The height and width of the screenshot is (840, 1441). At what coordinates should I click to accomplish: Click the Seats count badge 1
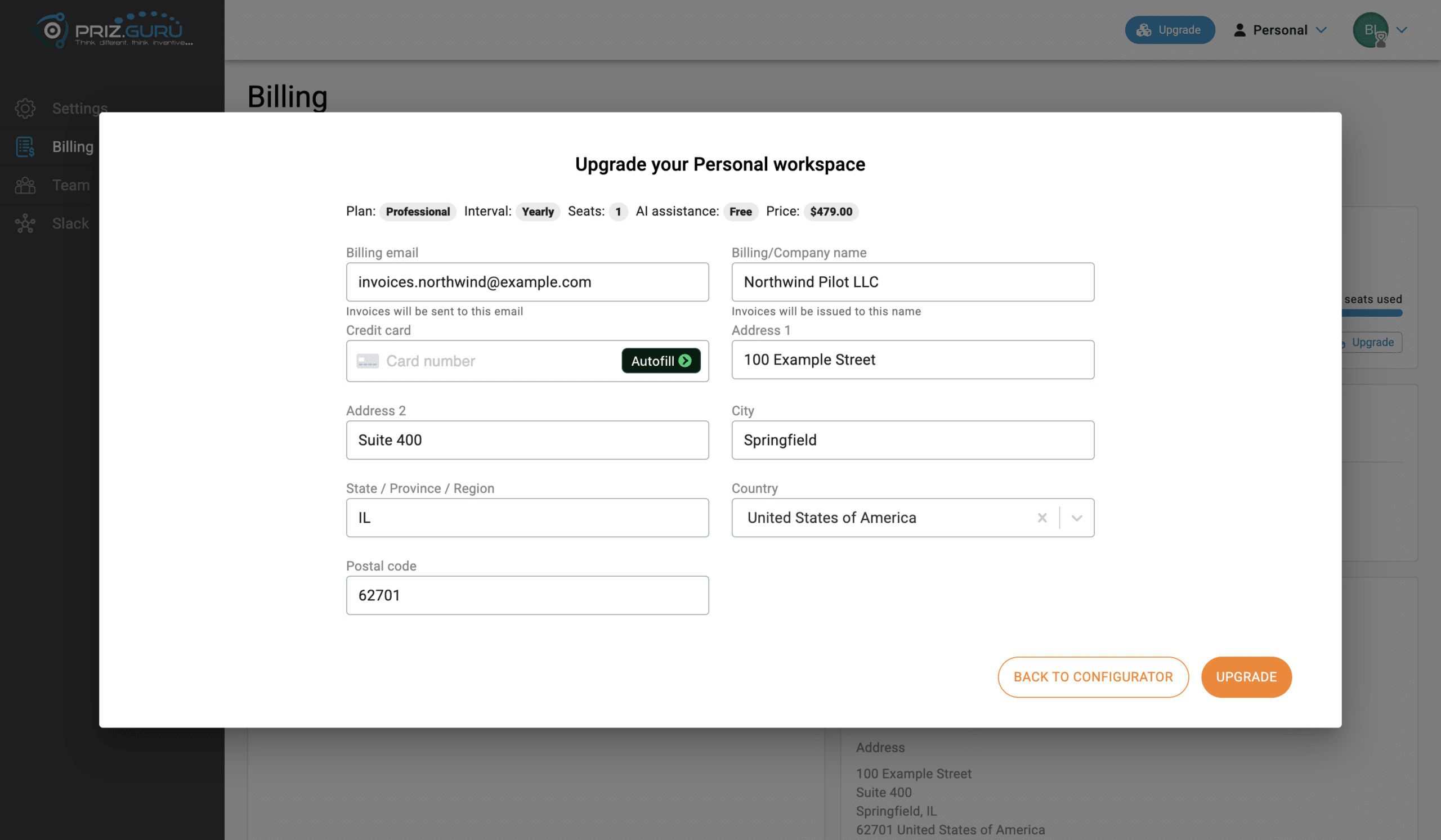(x=618, y=212)
